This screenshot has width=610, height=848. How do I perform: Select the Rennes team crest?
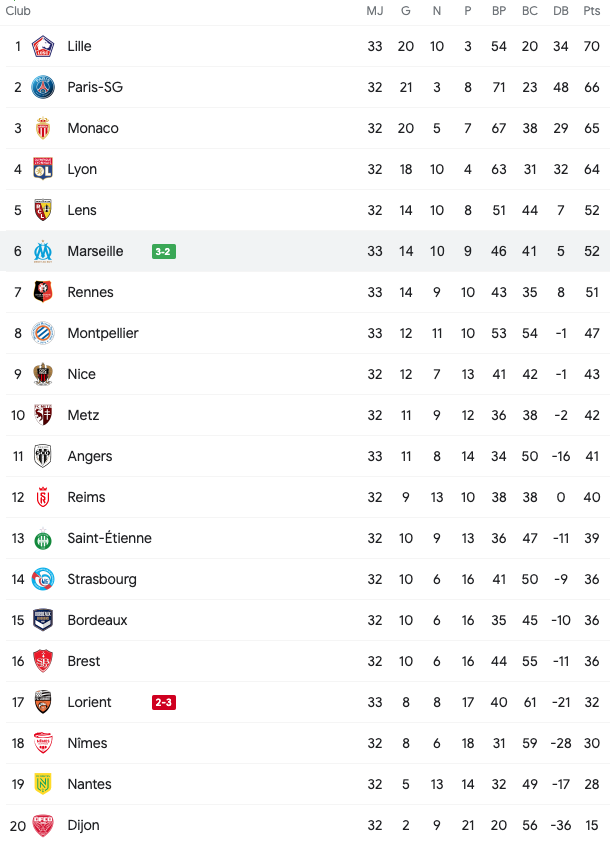pyautogui.click(x=43, y=292)
